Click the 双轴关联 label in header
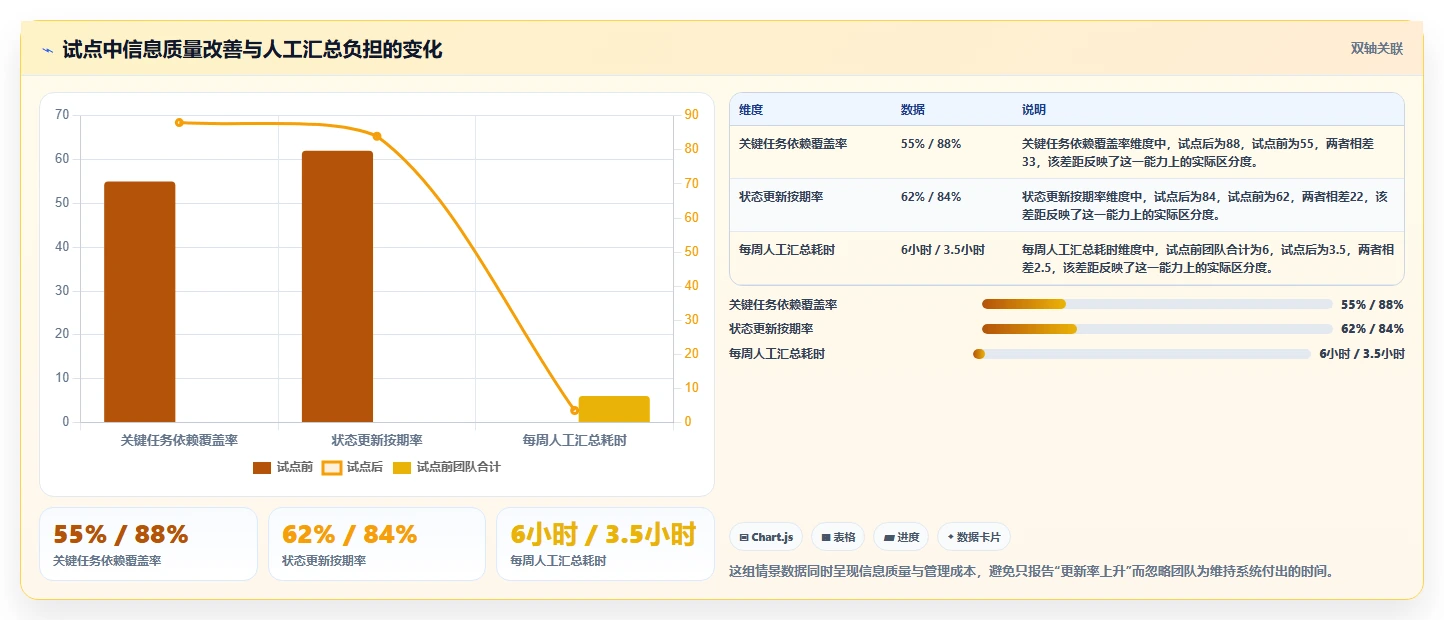 pos(1377,48)
